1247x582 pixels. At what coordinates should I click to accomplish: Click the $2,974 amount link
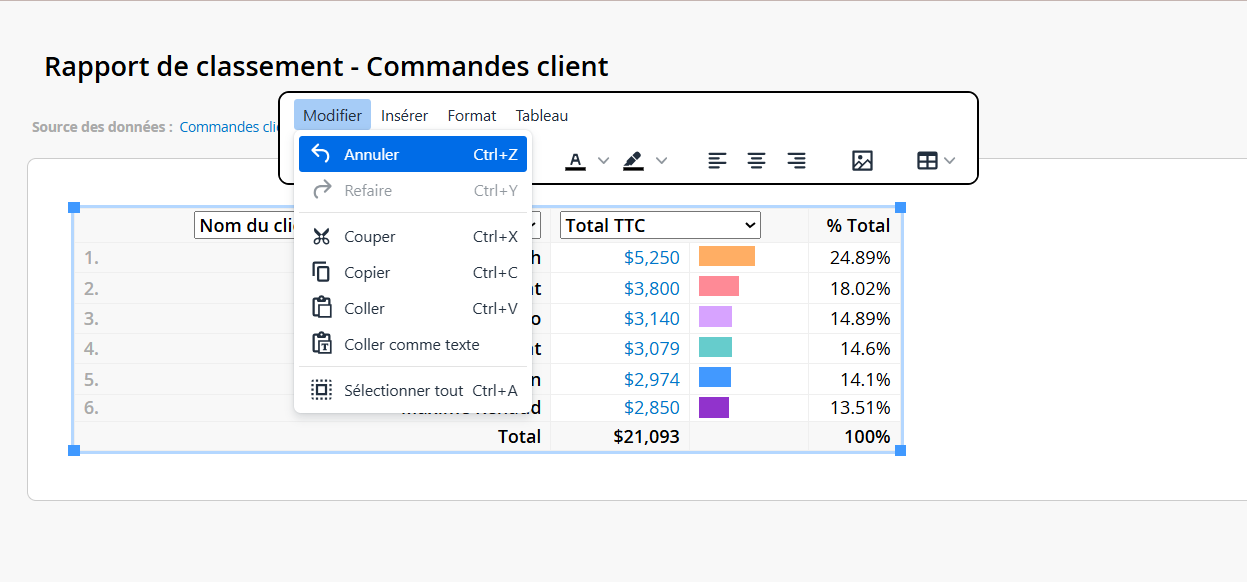click(x=652, y=379)
